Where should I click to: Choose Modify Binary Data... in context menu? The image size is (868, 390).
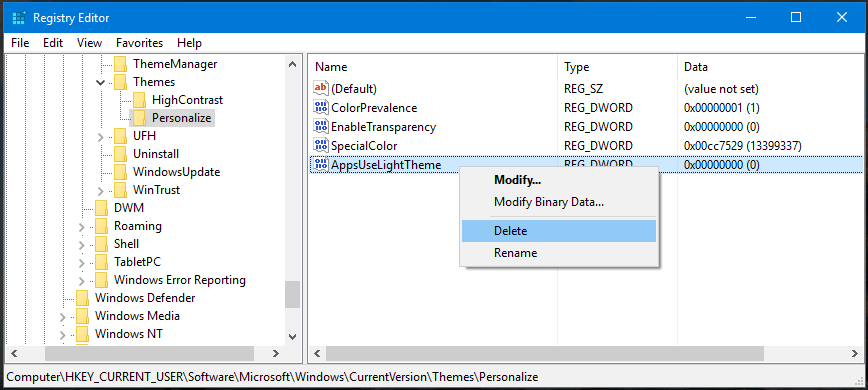pyautogui.click(x=559, y=202)
